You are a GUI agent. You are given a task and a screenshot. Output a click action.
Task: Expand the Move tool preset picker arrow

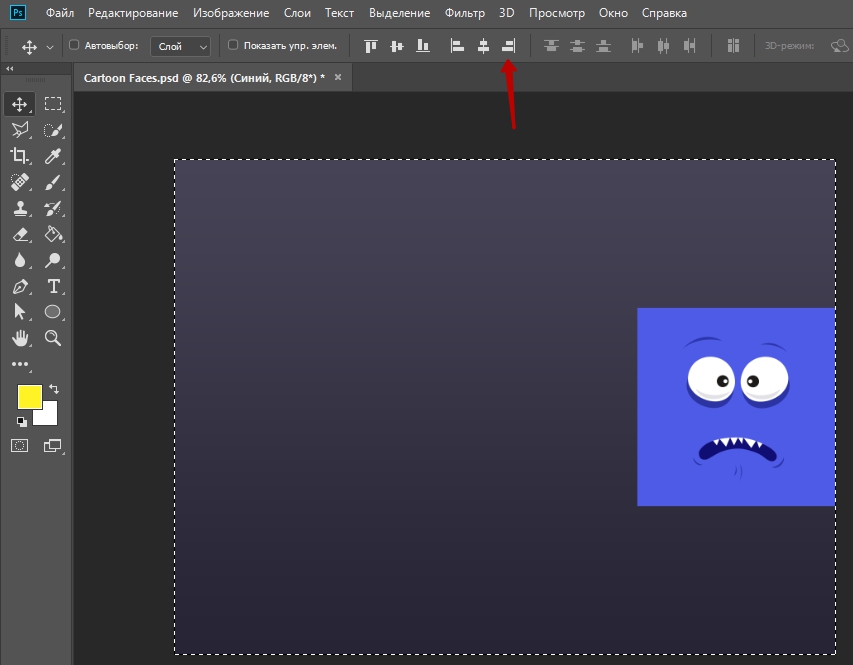coord(49,47)
